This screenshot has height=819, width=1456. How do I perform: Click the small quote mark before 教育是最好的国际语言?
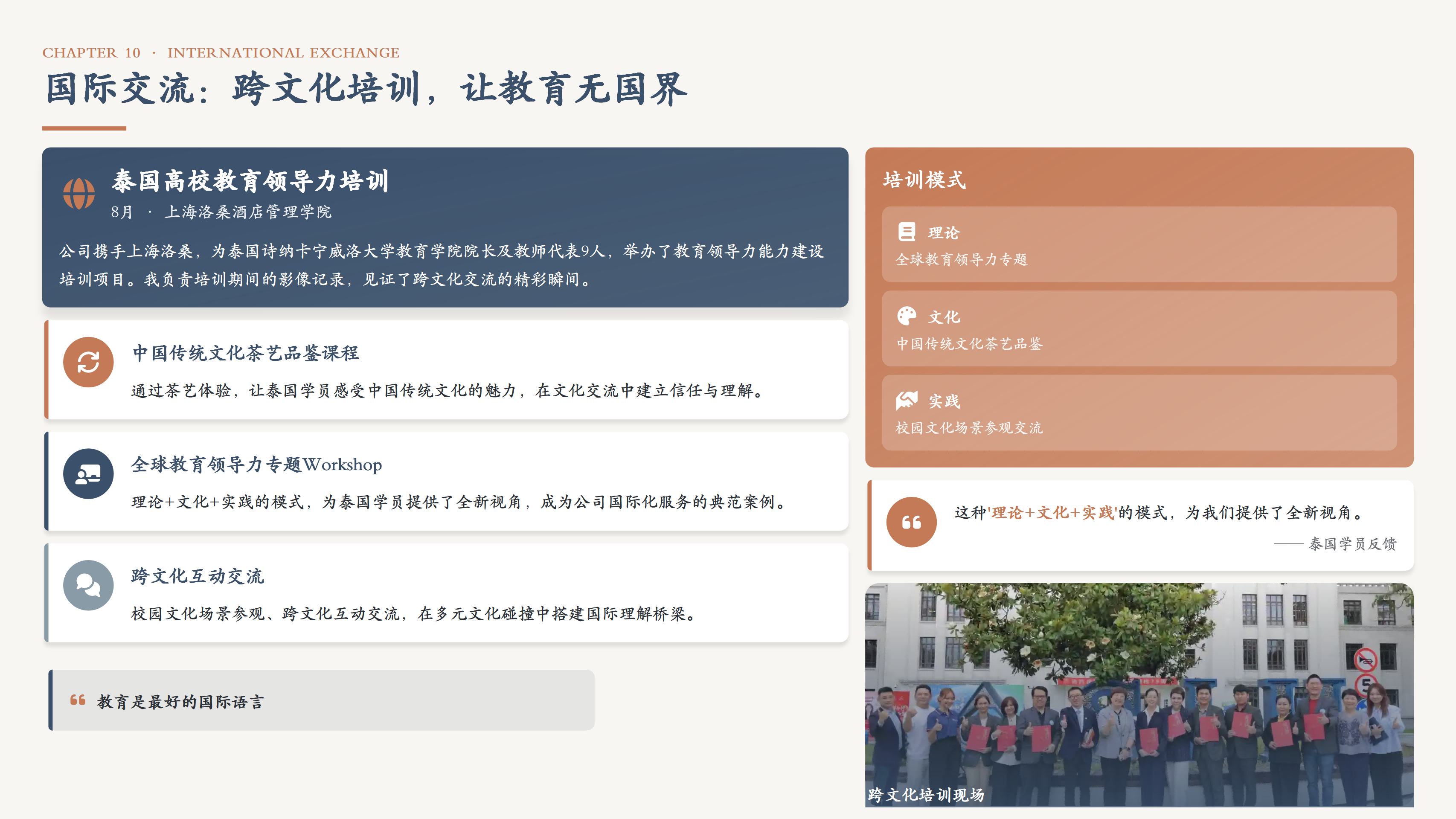pos(78,700)
